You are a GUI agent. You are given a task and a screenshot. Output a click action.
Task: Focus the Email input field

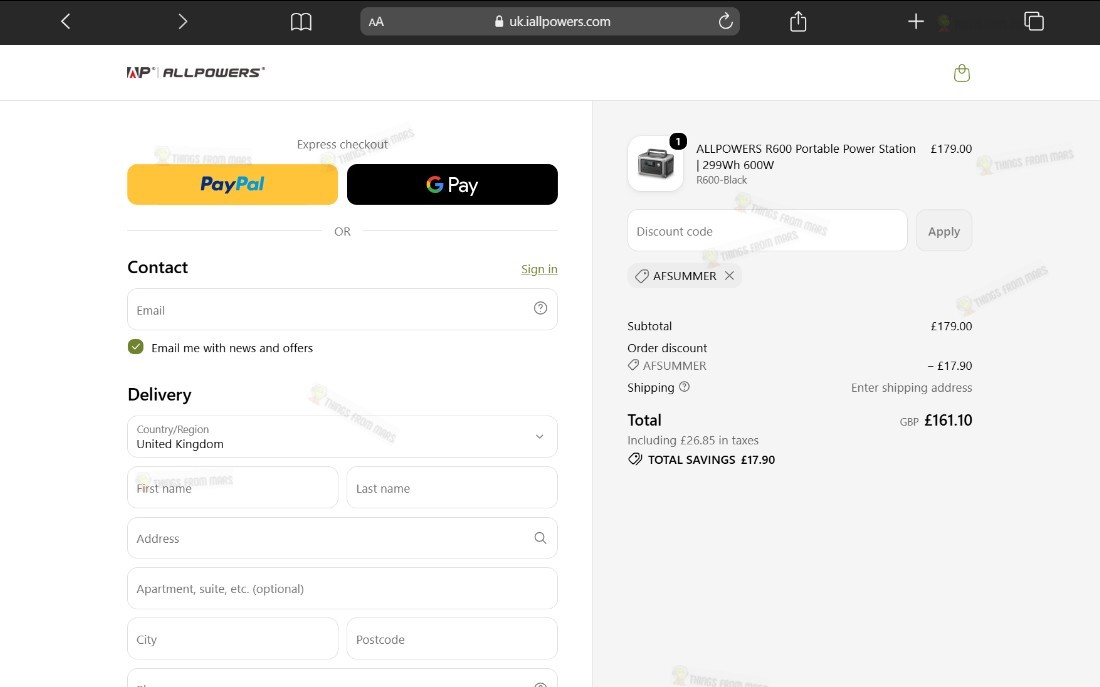(342, 309)
